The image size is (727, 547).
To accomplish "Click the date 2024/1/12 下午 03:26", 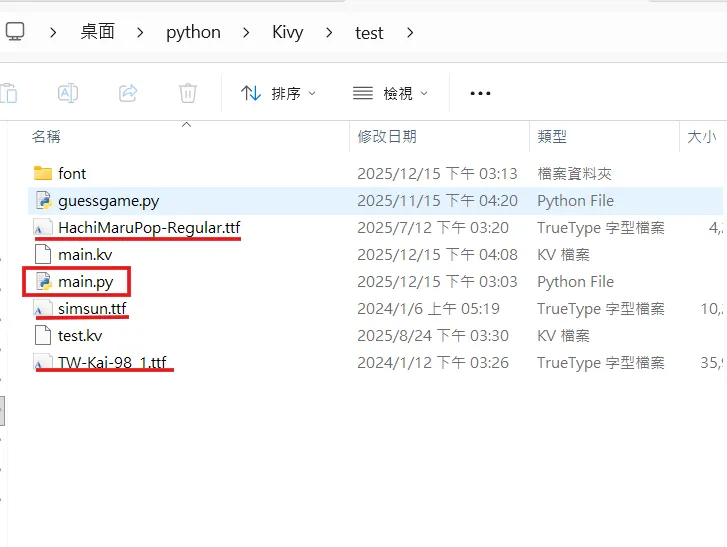I will pos(433,363).
